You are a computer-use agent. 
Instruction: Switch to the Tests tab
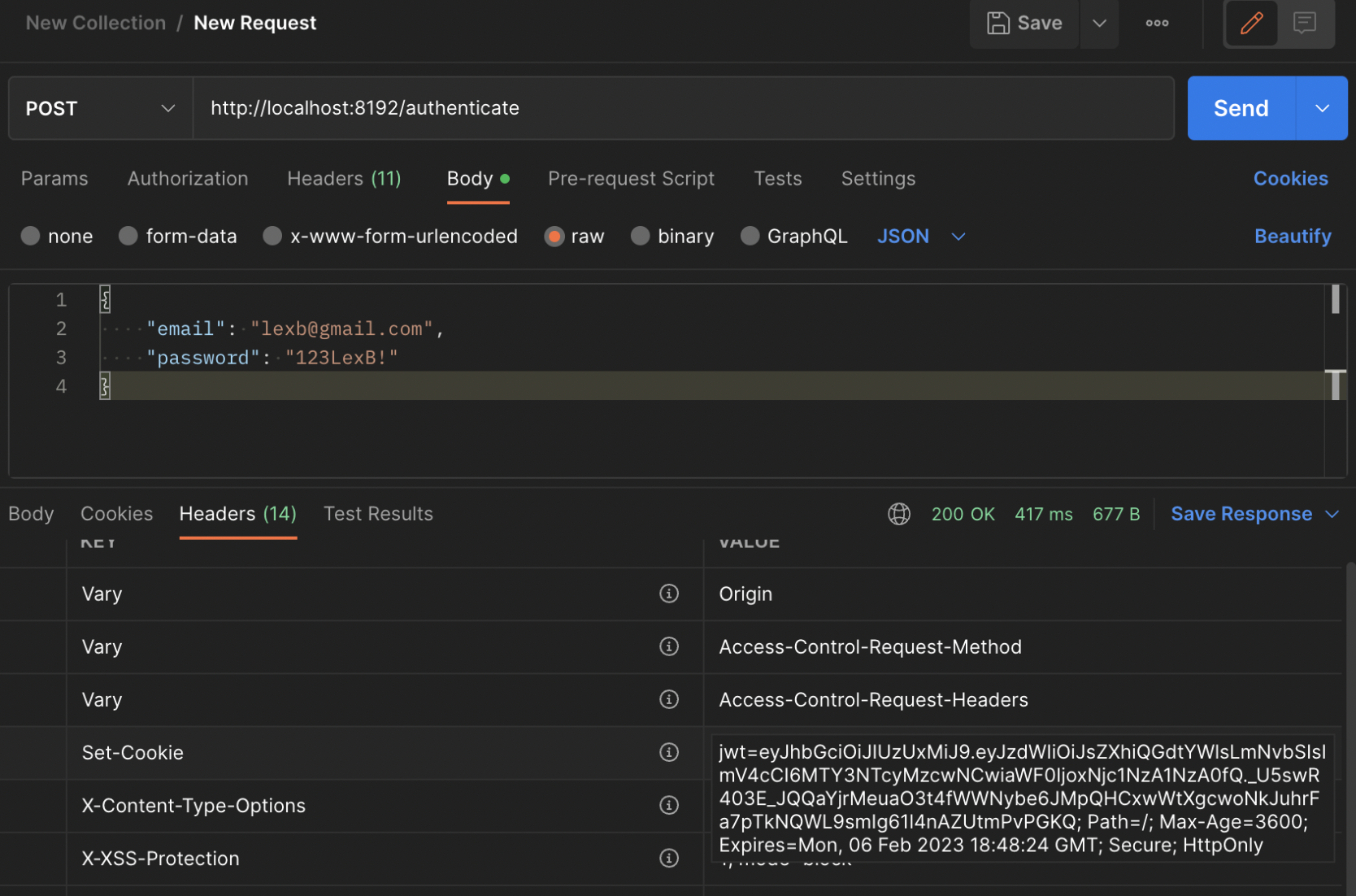point(777,178)
